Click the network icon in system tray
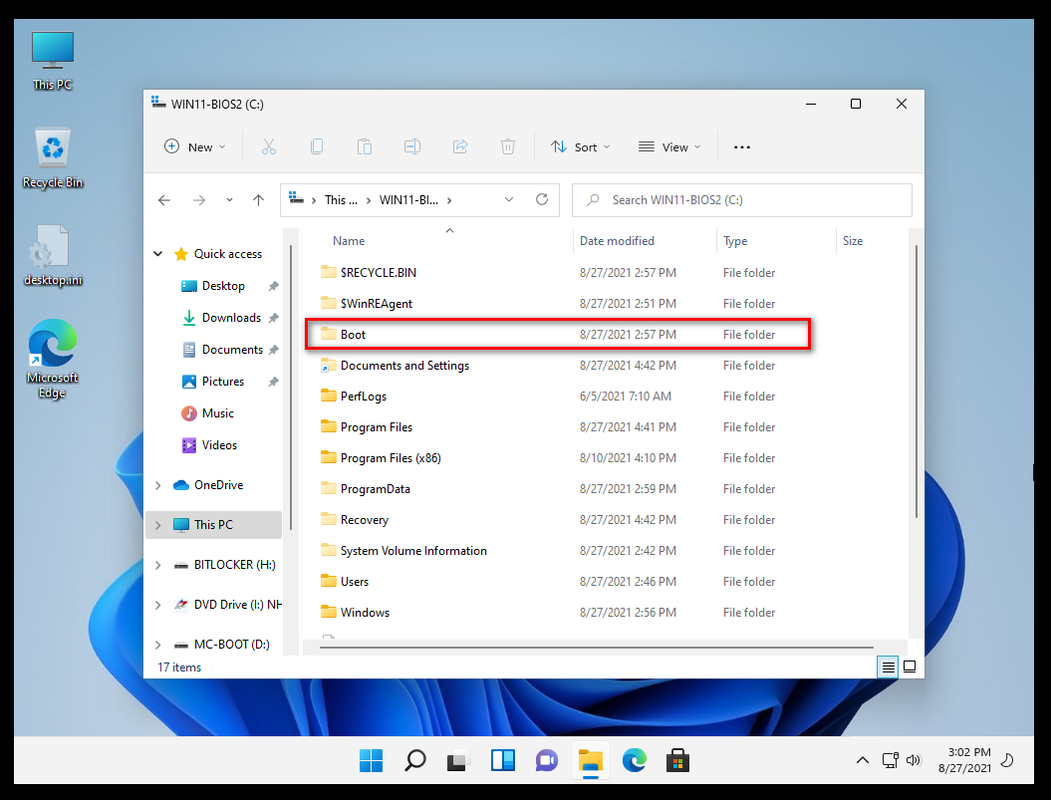 tap(890, 760)
